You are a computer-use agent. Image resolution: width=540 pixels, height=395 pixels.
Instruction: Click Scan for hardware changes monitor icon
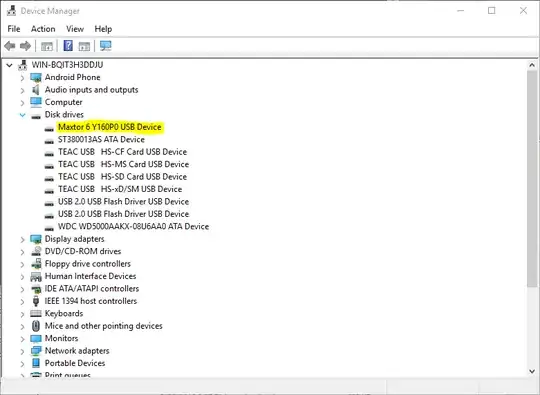click(106, 45)
